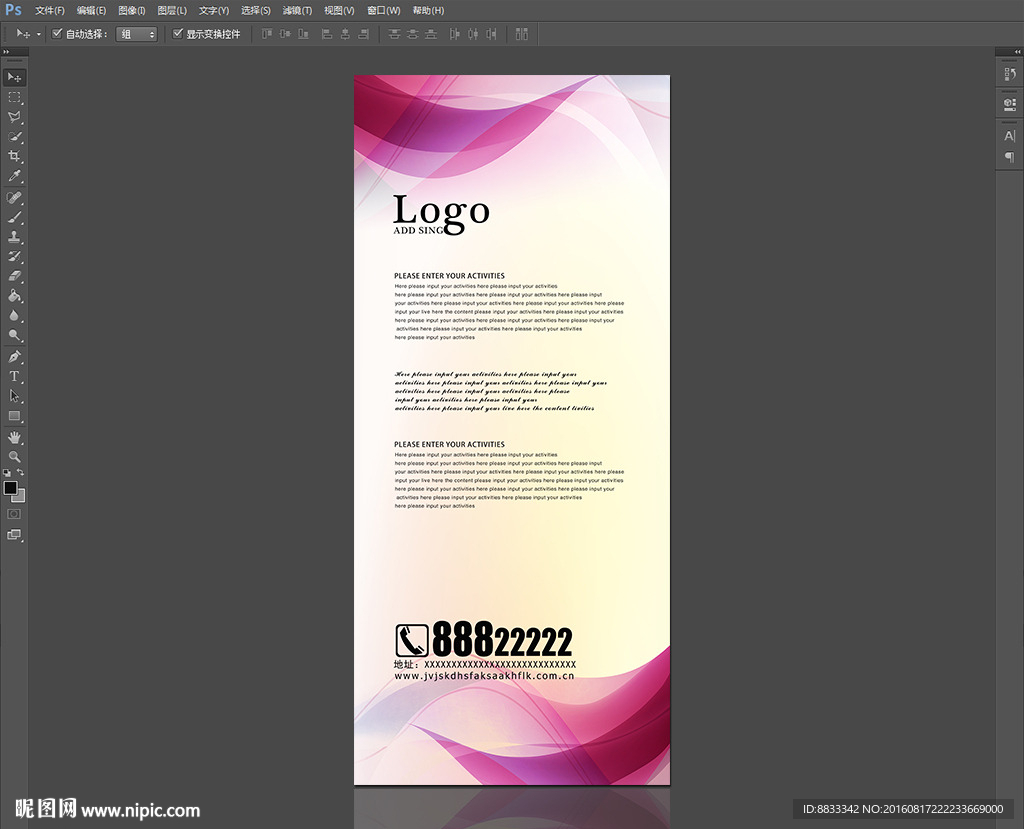Open the 文字(Y) menu
The width and height of the screenshot is (1024, 829).
pyautogui.click(x=214, y=10)
